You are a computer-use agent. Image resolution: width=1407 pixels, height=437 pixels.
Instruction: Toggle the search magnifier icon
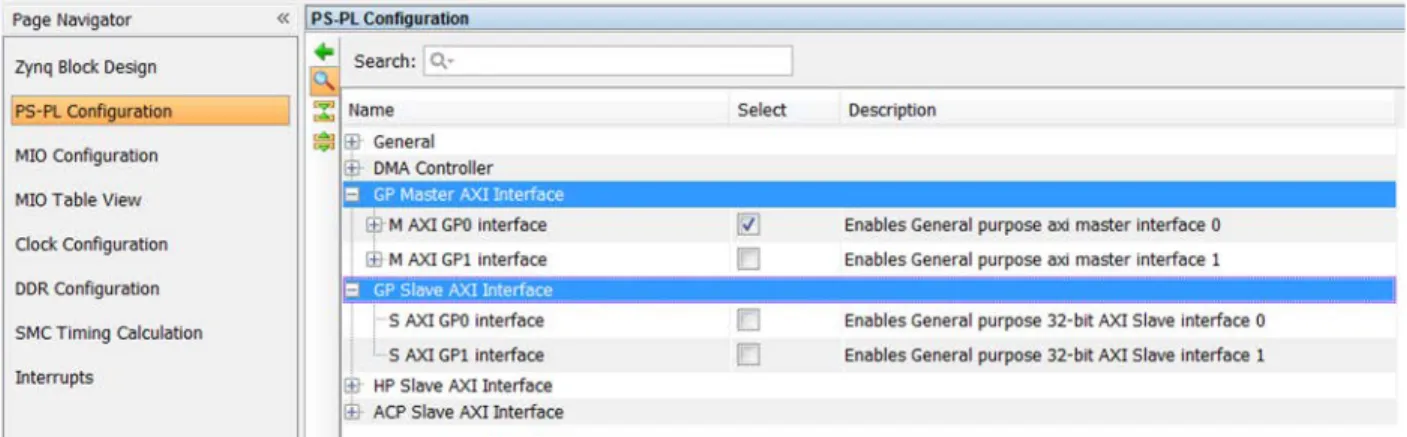pyautogui.click(x=323, y=81)
